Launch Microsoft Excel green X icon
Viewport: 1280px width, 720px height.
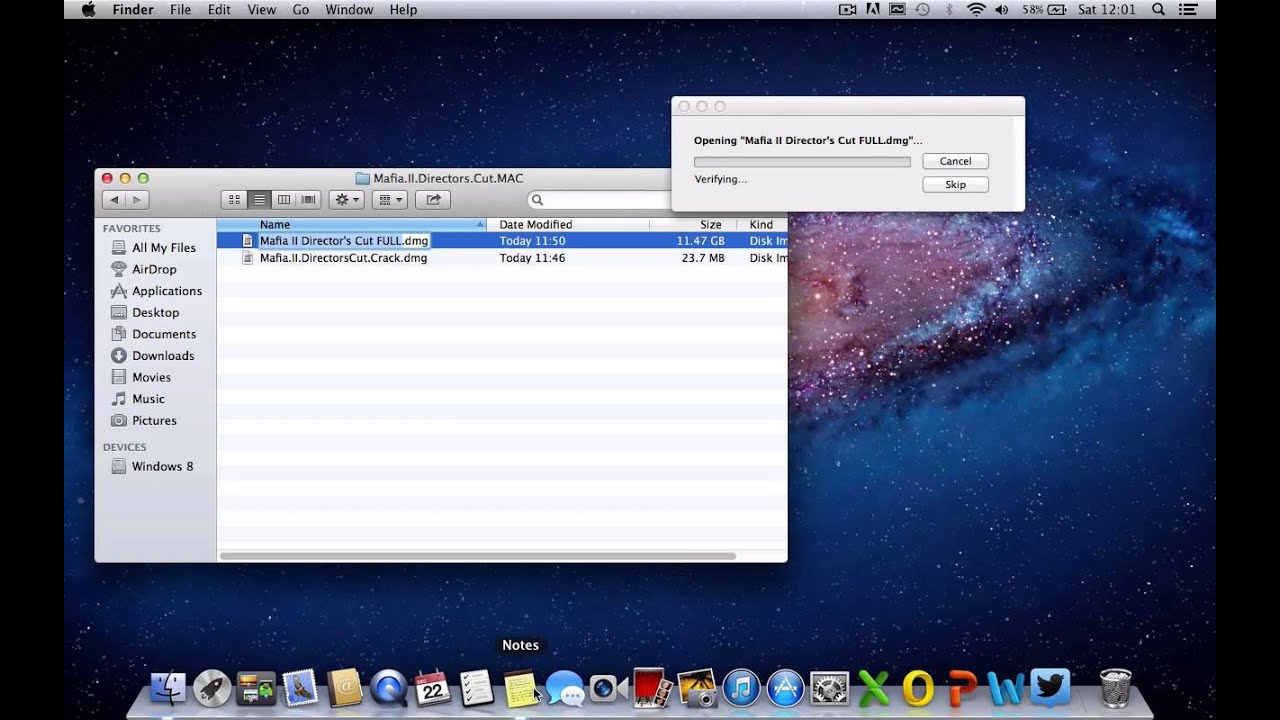click(x=873, y=689)
